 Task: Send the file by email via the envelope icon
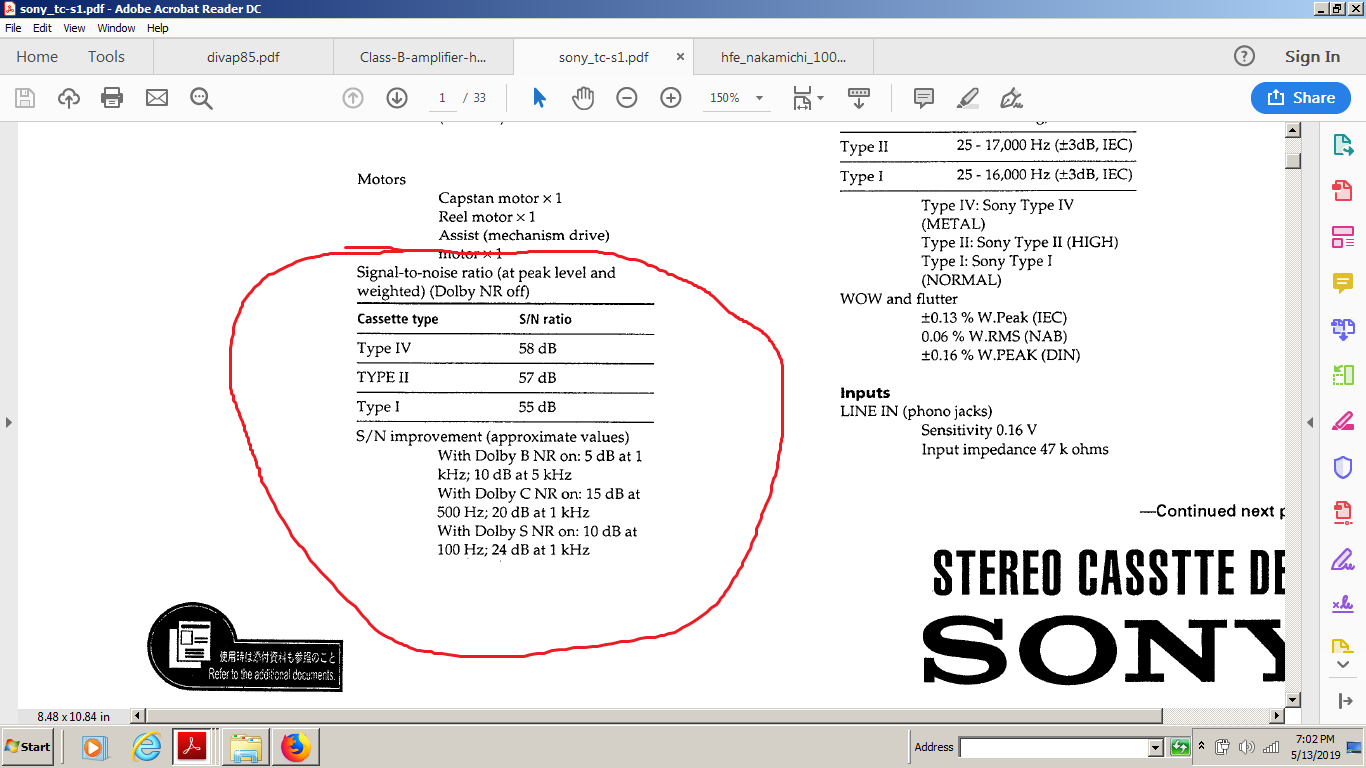(157, 98)
